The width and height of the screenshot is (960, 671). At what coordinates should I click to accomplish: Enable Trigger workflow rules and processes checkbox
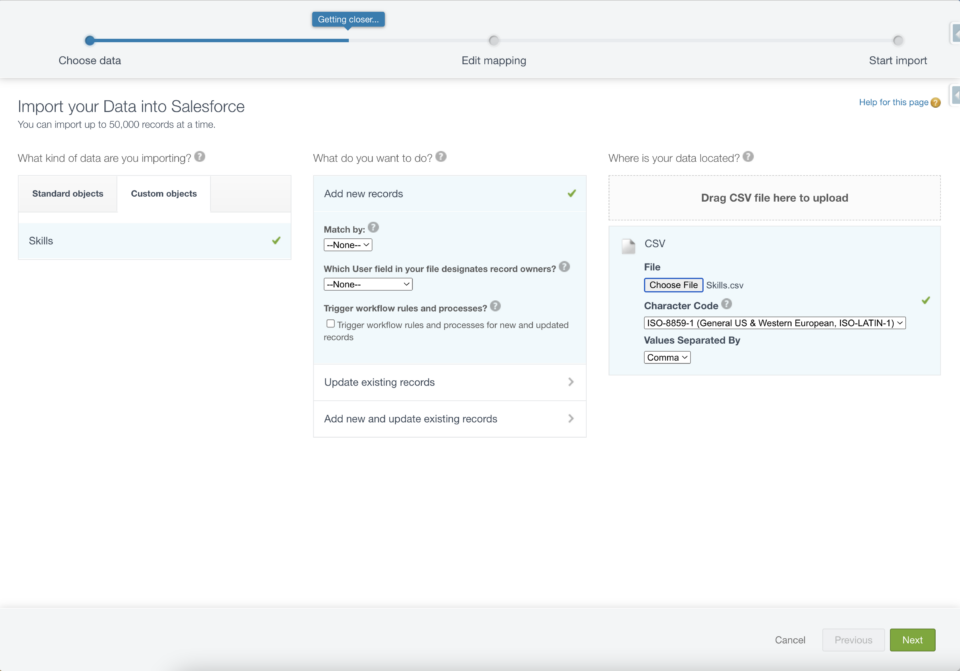pos(331,323)
